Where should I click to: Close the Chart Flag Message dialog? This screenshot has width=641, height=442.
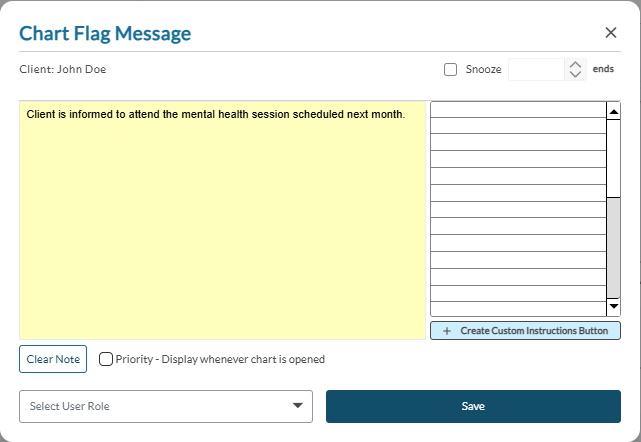[x=611, y=33]
